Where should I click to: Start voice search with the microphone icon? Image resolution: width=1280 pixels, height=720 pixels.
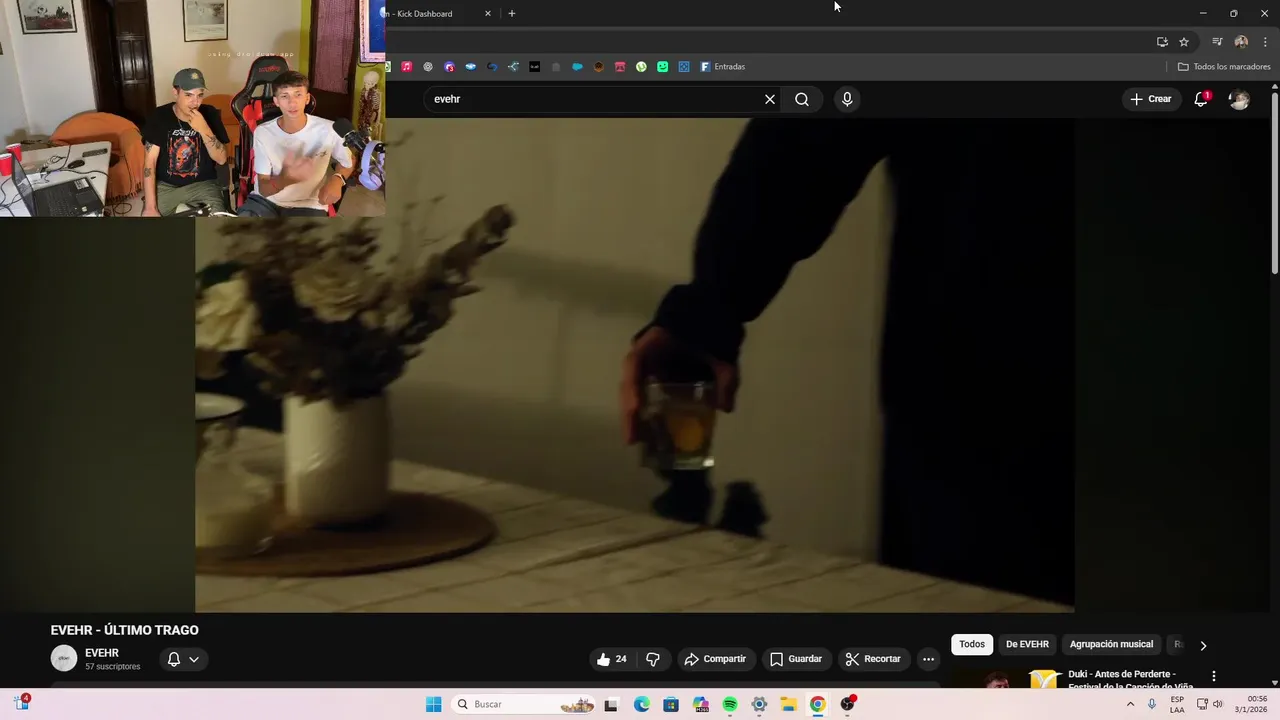[x=847, y=99]
